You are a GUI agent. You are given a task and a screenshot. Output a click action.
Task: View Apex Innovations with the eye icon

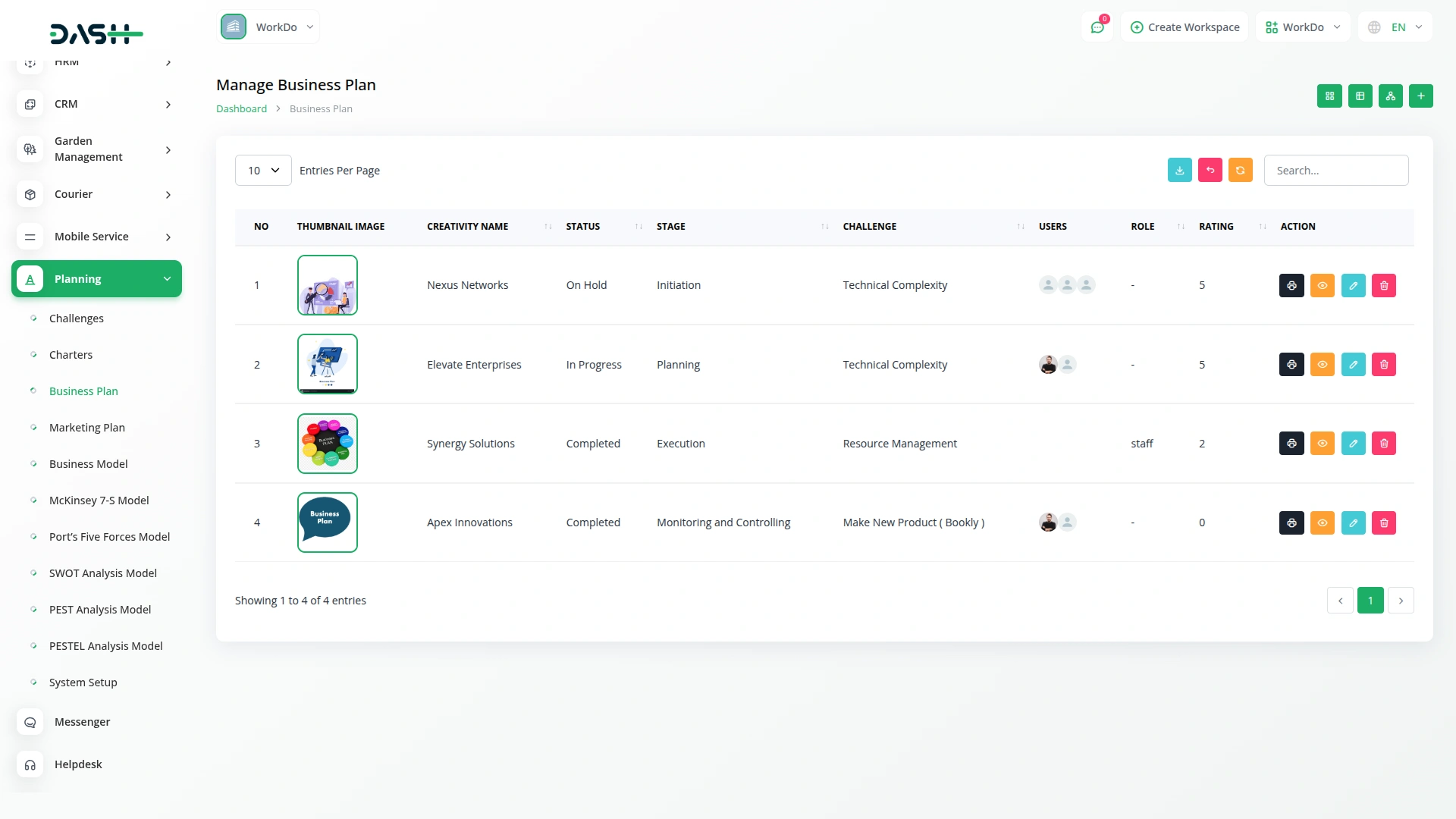pos(1322,522)
